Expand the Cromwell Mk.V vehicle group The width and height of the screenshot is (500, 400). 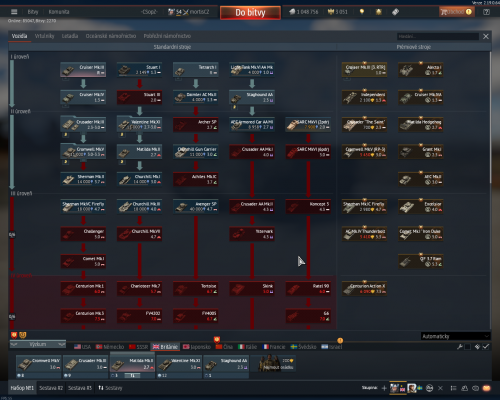point(83,152)
